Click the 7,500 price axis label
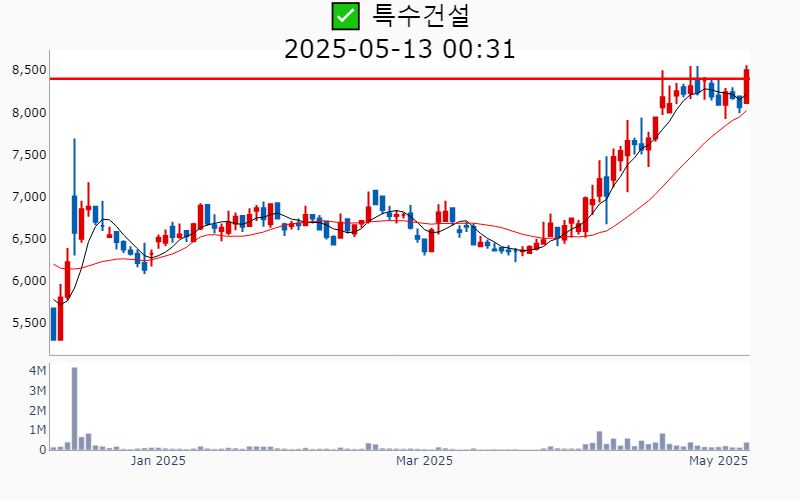This screenshot has height=500, width=800. 29,155
